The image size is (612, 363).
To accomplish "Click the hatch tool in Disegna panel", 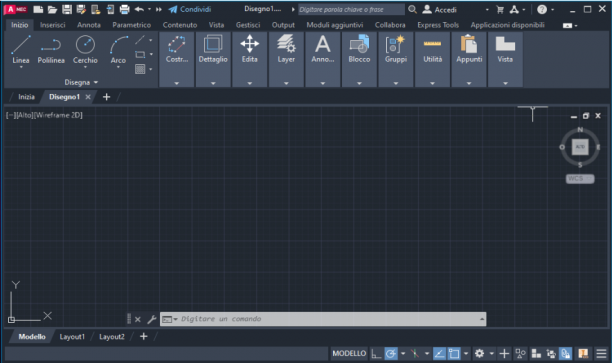I will point(140,69).
